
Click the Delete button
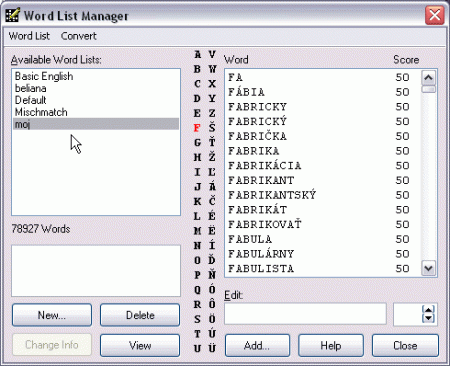point(140,315)
